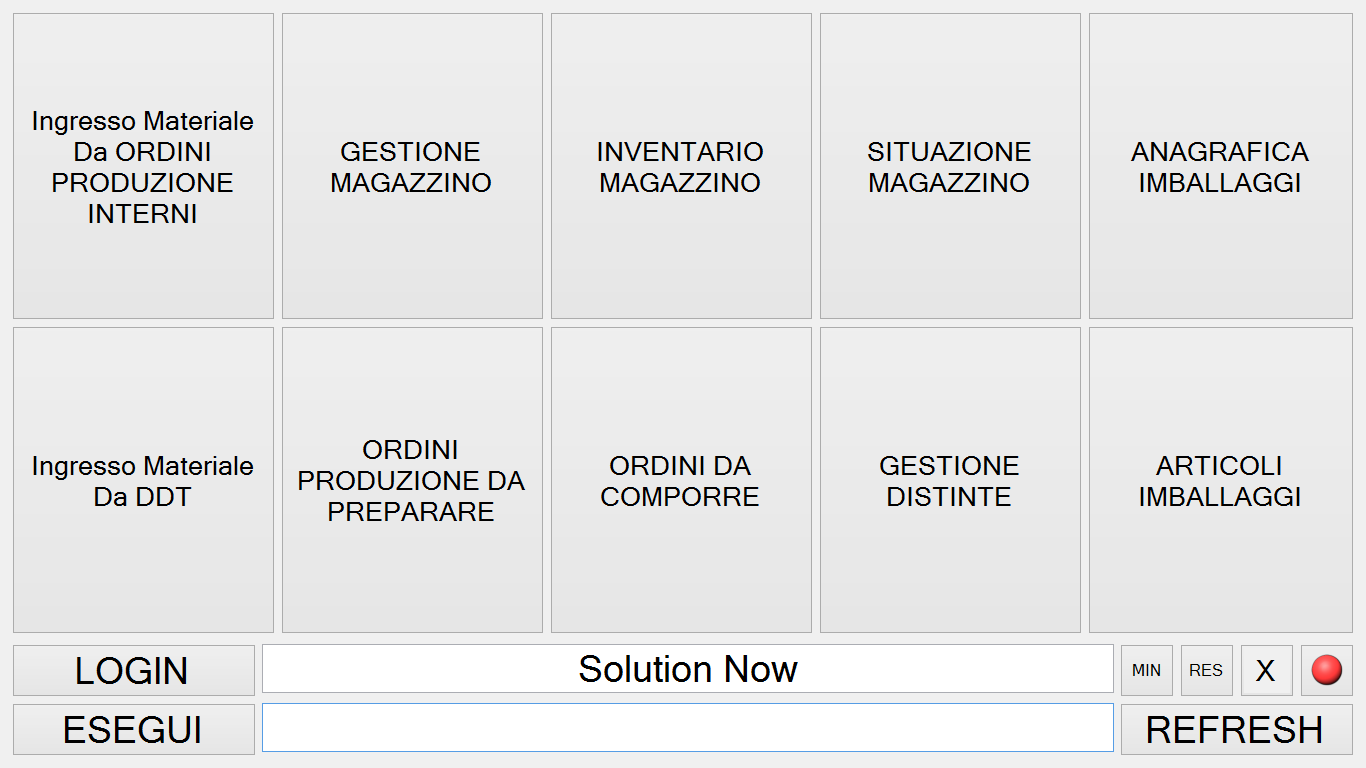Open GESTIONE DISTINTE tile

tap(950, 480)
